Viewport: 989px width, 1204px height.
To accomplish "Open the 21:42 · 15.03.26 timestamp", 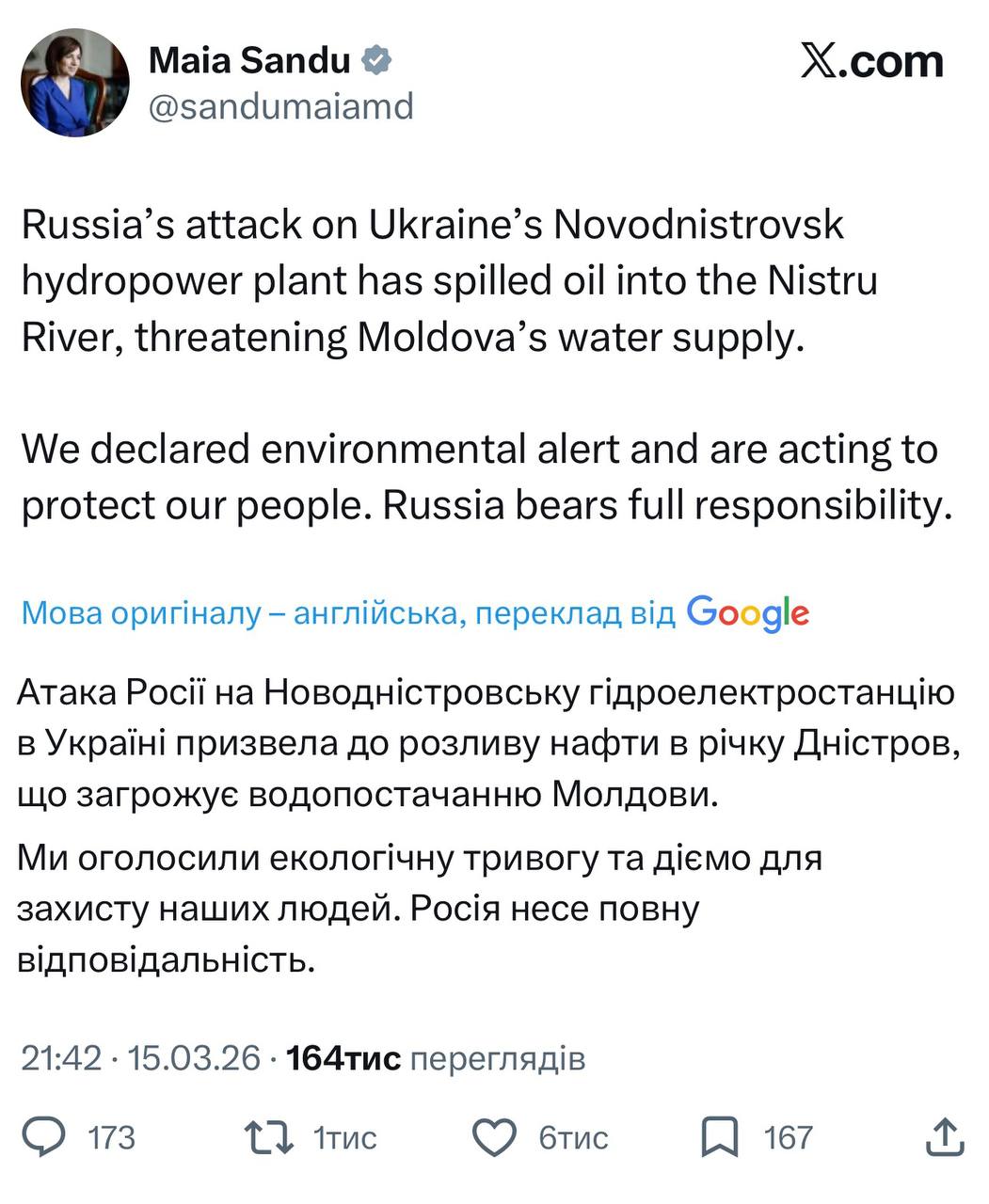I will pyautogui.click(x=140, y=1058).
